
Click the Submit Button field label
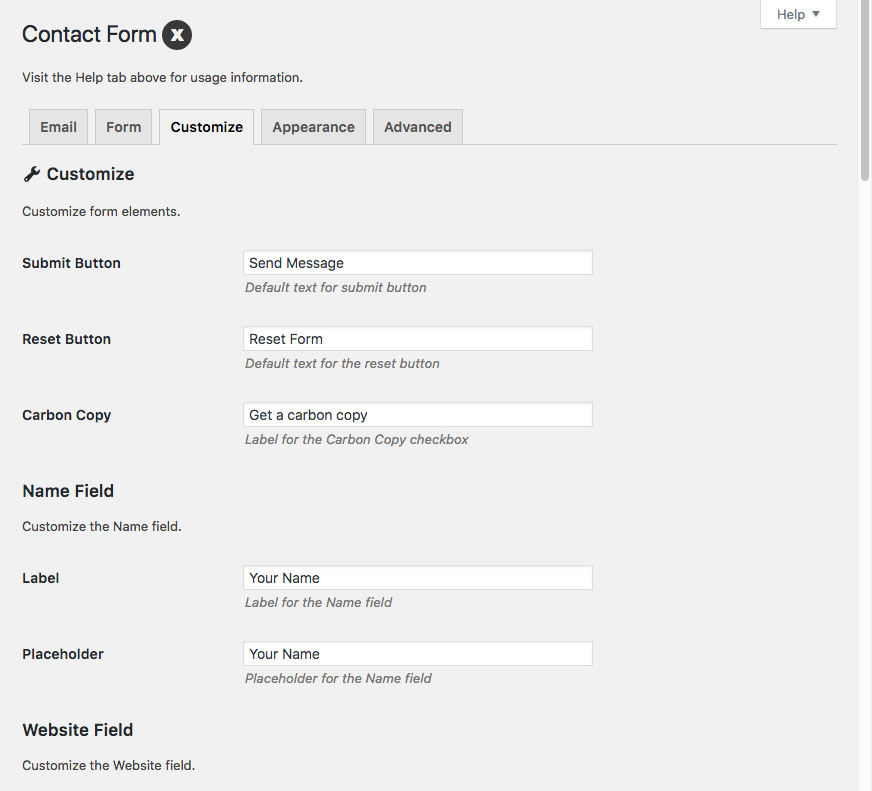coord(71,263)
